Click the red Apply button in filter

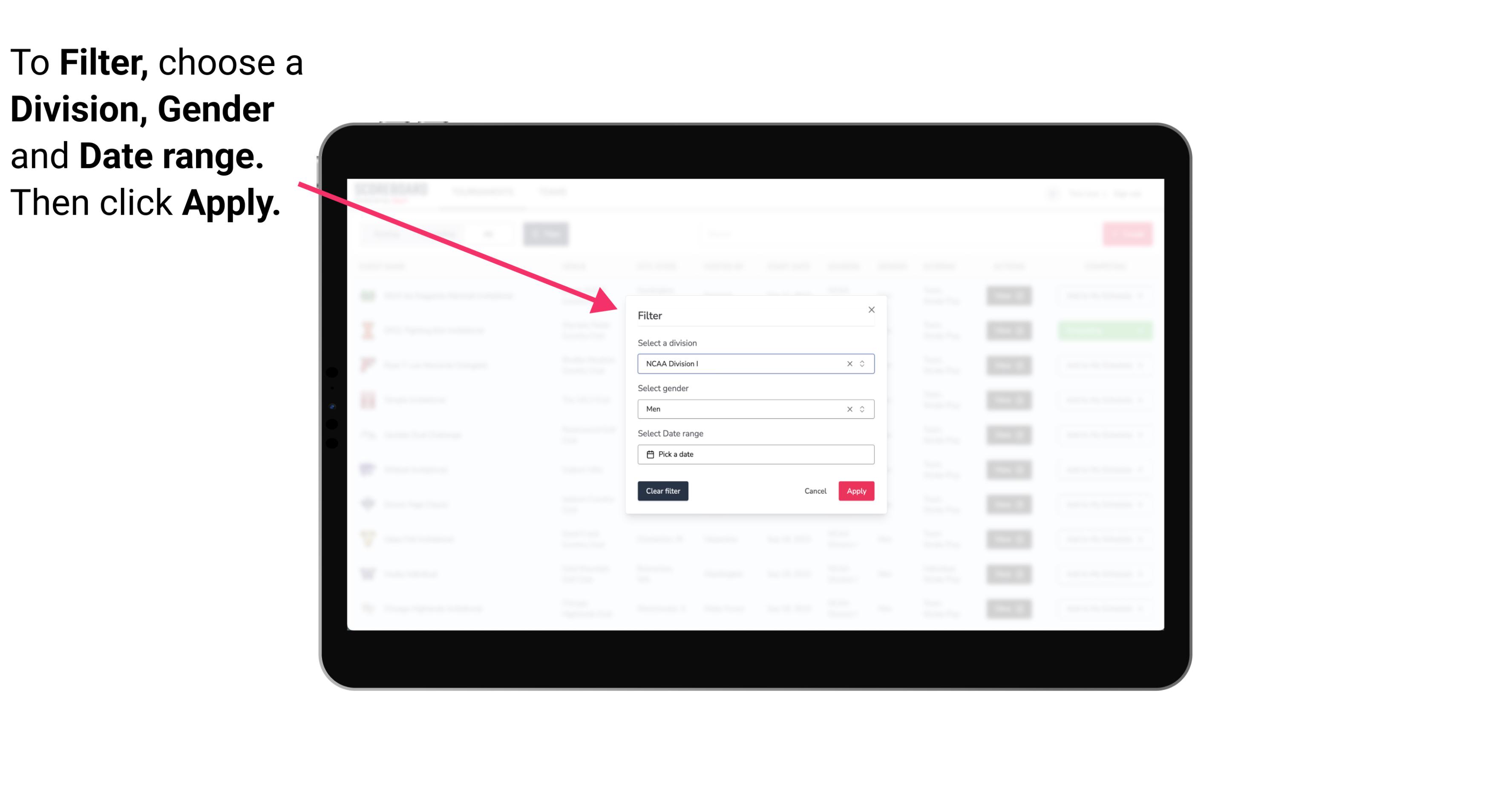point(856,491)
